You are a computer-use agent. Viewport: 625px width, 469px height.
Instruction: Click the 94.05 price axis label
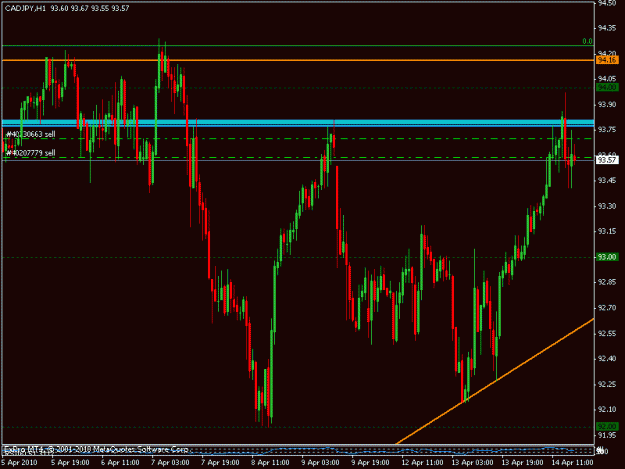[x=607, y=79]
